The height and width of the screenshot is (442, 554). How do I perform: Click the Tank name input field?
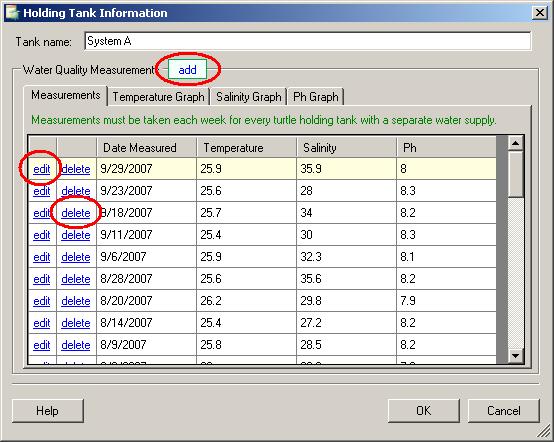coord(307,41)
